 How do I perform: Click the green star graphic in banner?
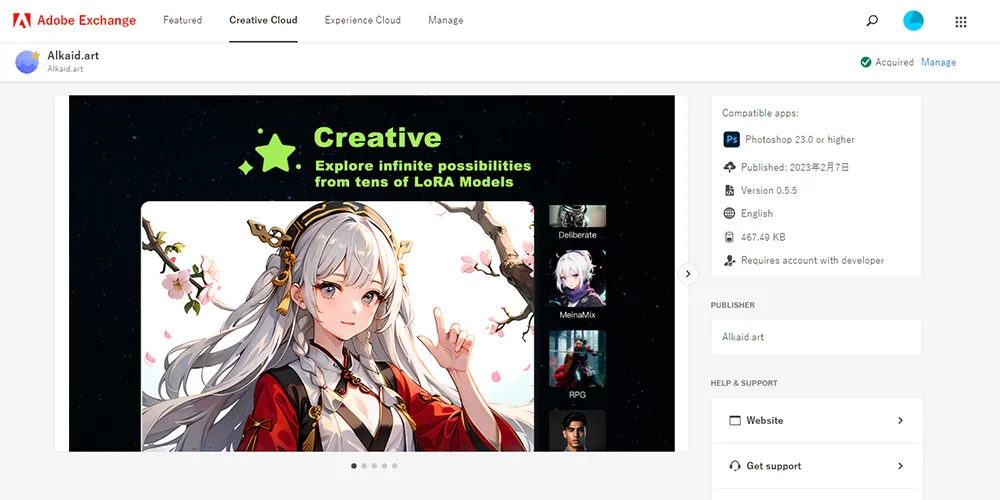pos(274,154)
